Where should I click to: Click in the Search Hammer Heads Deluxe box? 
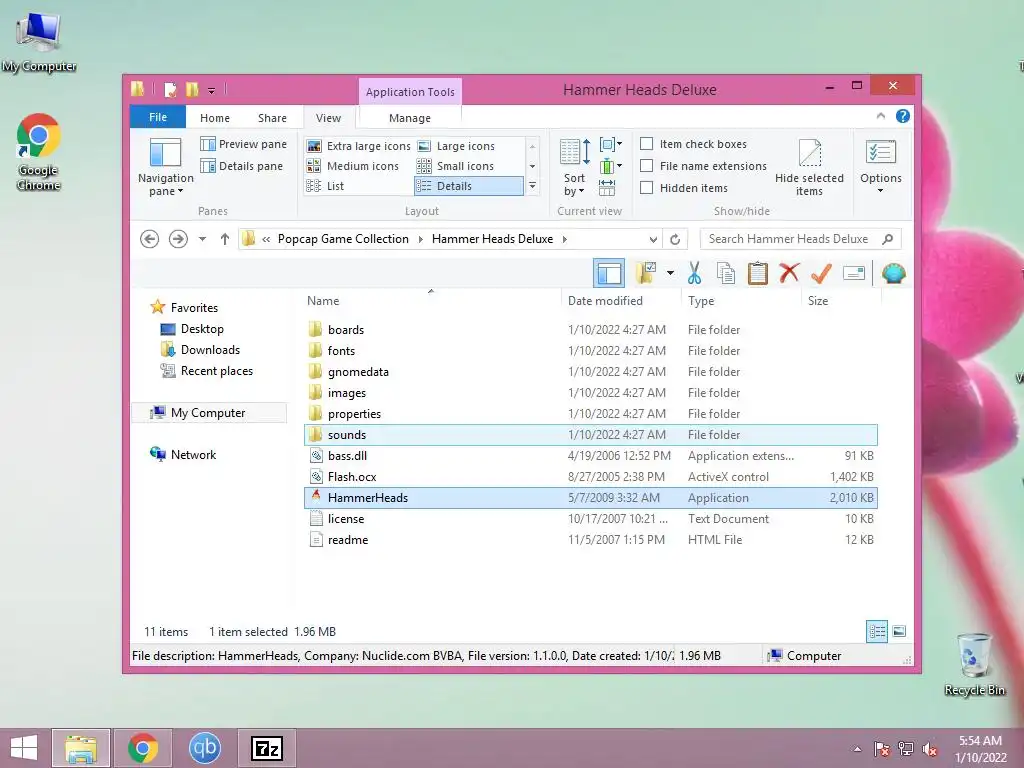click(x=788, y=239)
